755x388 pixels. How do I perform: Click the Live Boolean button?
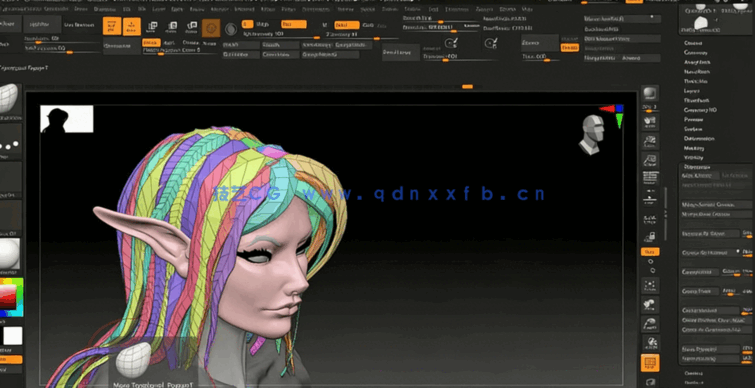pyautogui.click(x=79, y=25)
